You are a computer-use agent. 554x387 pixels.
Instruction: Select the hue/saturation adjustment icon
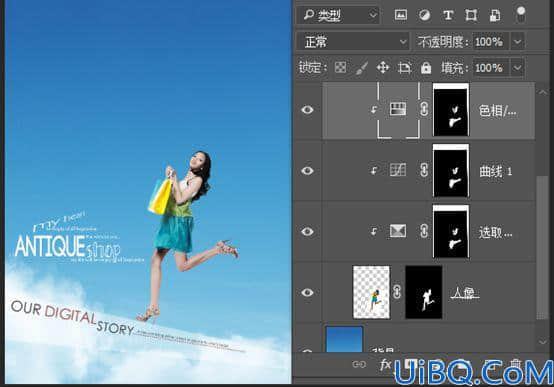point(398,109)
